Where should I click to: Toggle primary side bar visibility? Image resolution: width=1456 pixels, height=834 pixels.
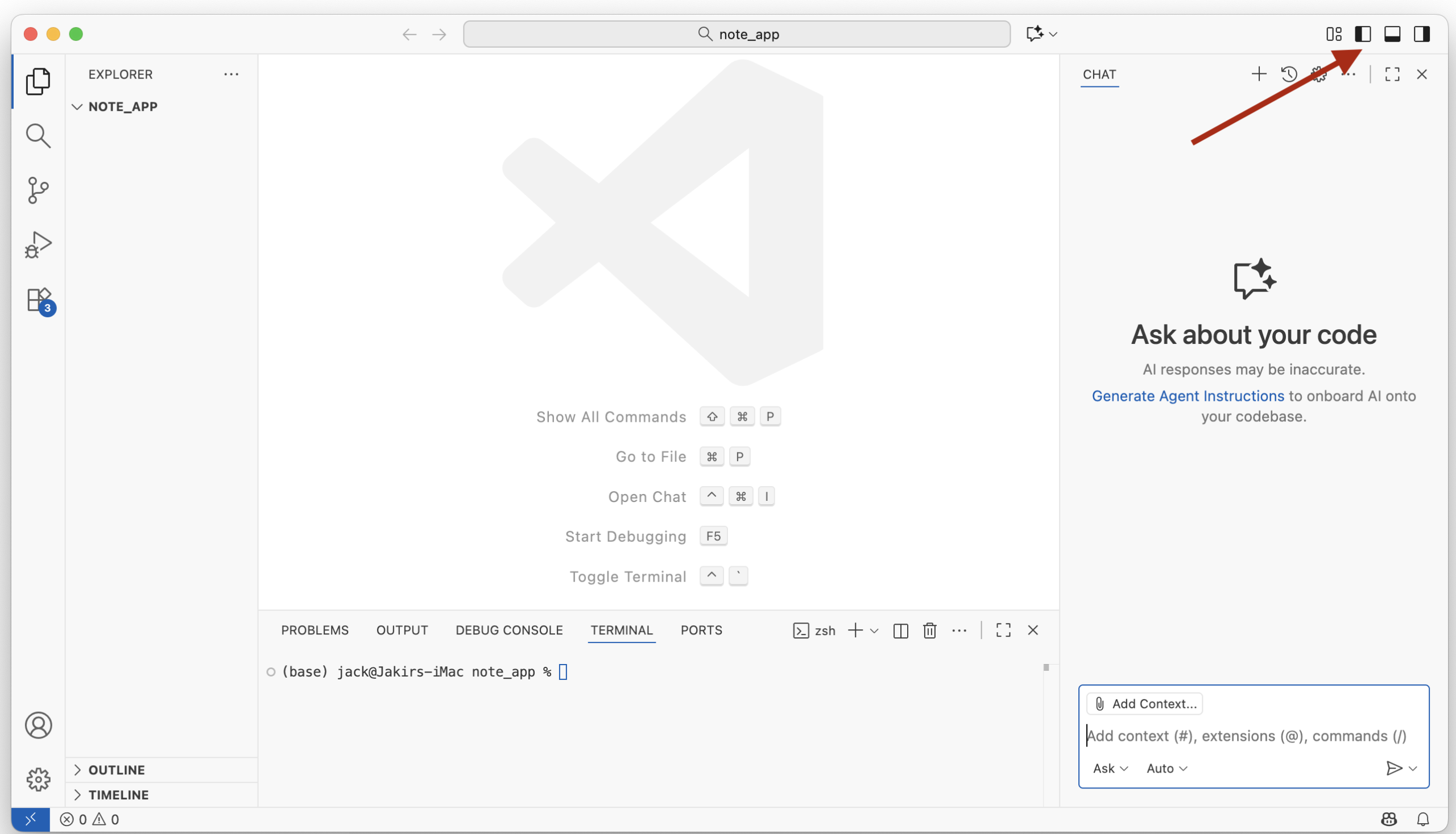pyautogui.click(x=1363, y=34)
